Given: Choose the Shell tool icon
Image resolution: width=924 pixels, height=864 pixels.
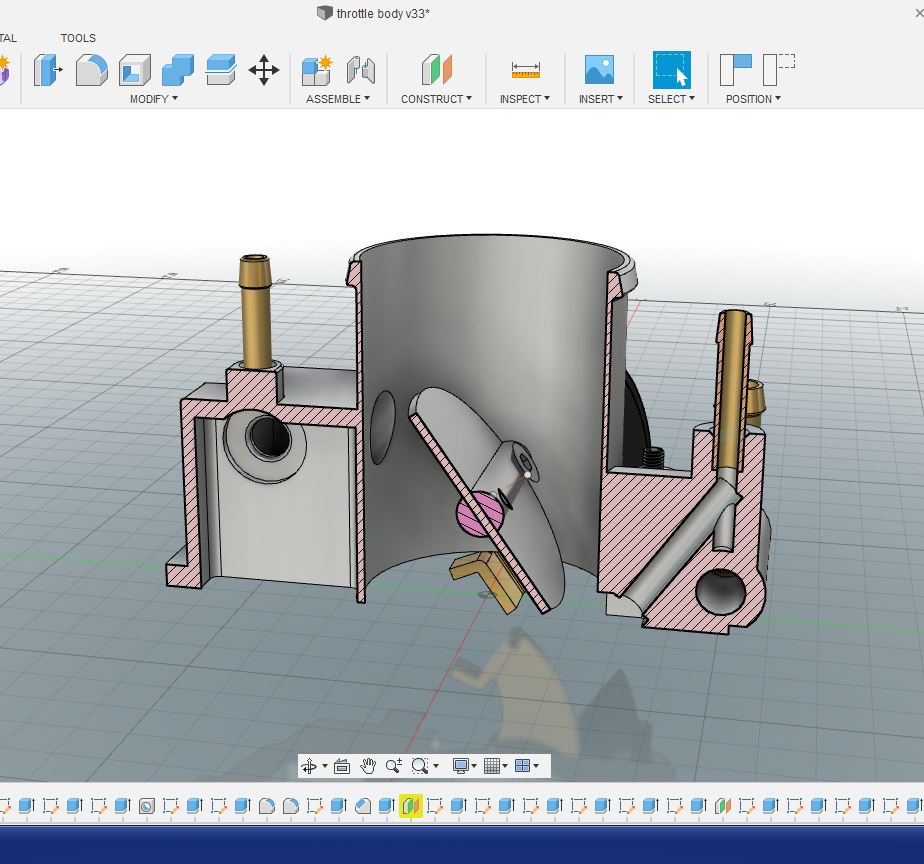Looking at the screenshot, I should click(134, 70).
